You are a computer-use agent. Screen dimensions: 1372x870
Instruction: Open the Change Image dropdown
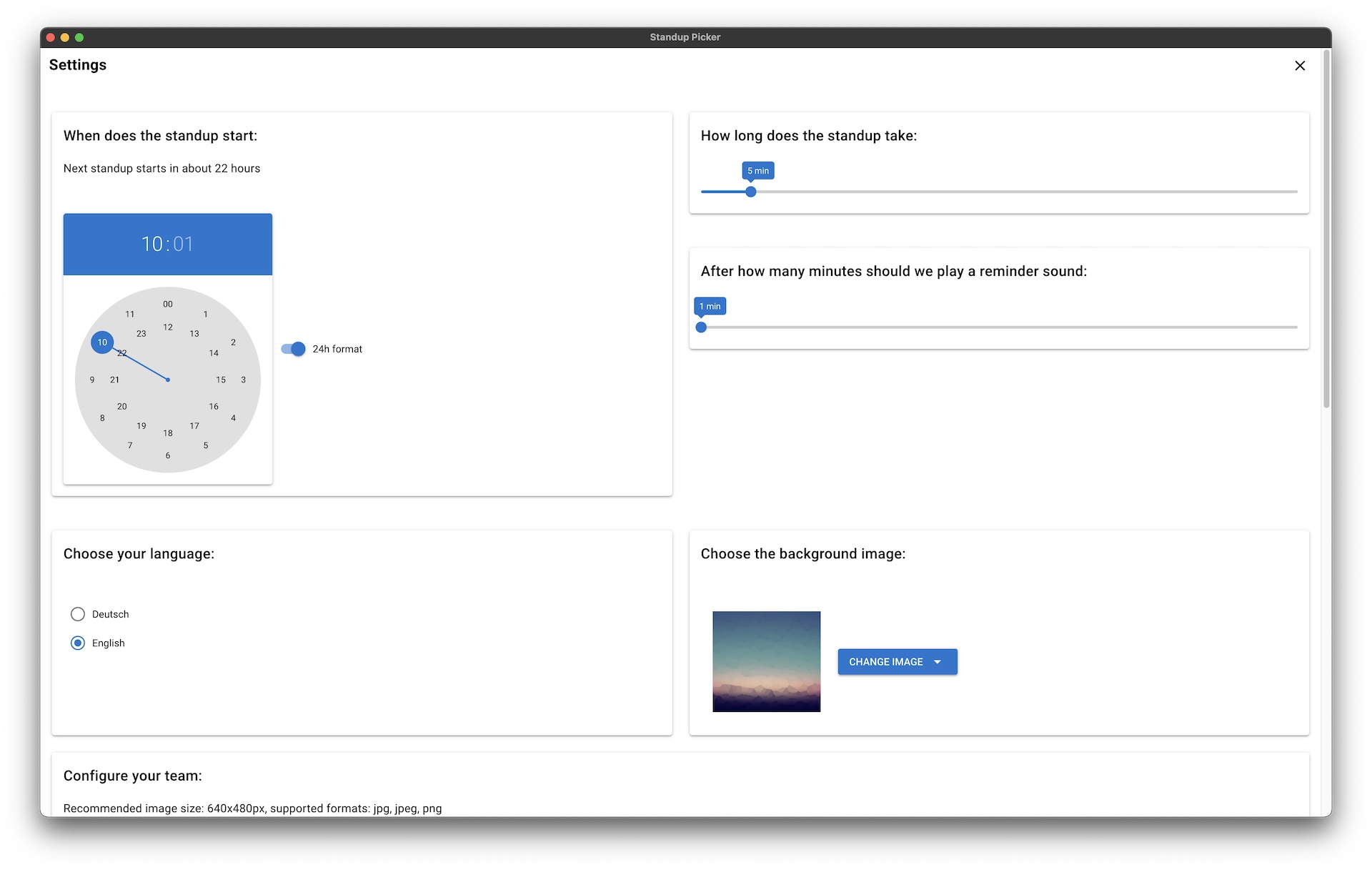pyautogui.click(x=886, y=662)
